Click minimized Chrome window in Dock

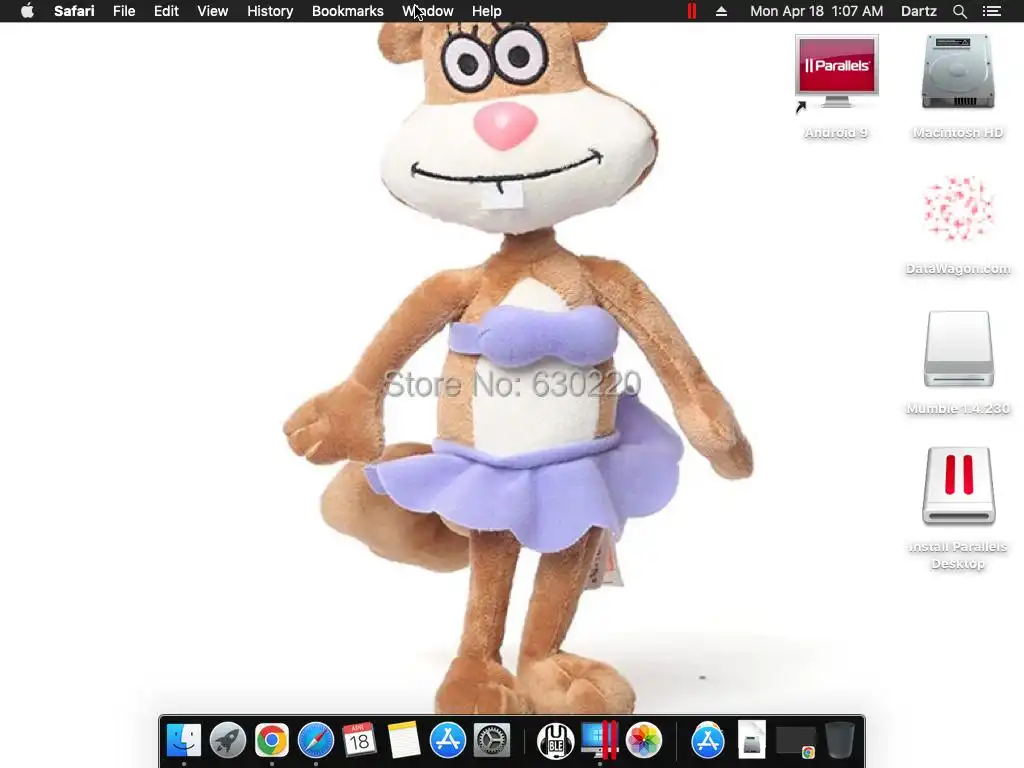795,741
